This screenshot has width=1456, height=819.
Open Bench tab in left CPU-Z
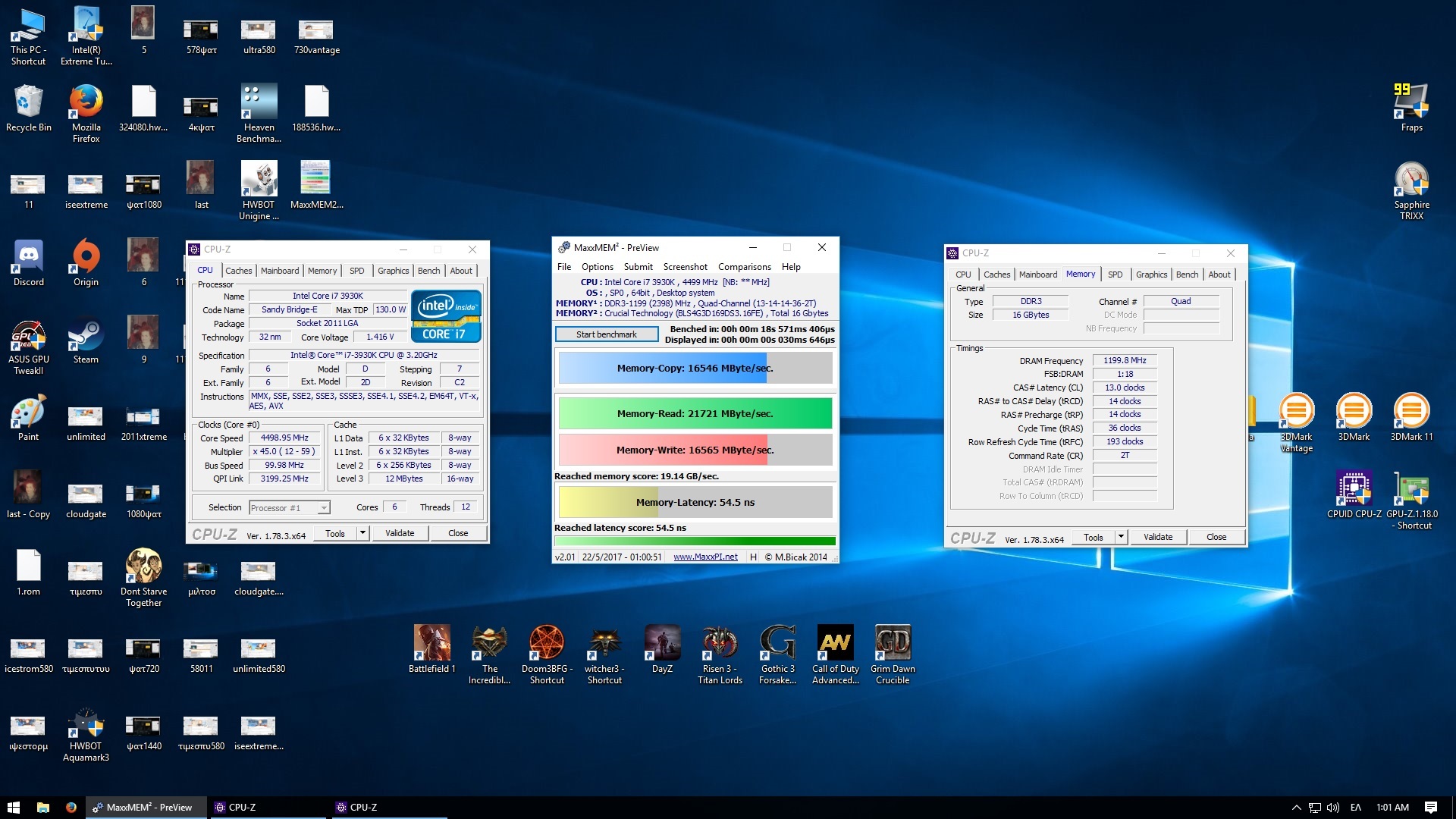pos(428,271)
